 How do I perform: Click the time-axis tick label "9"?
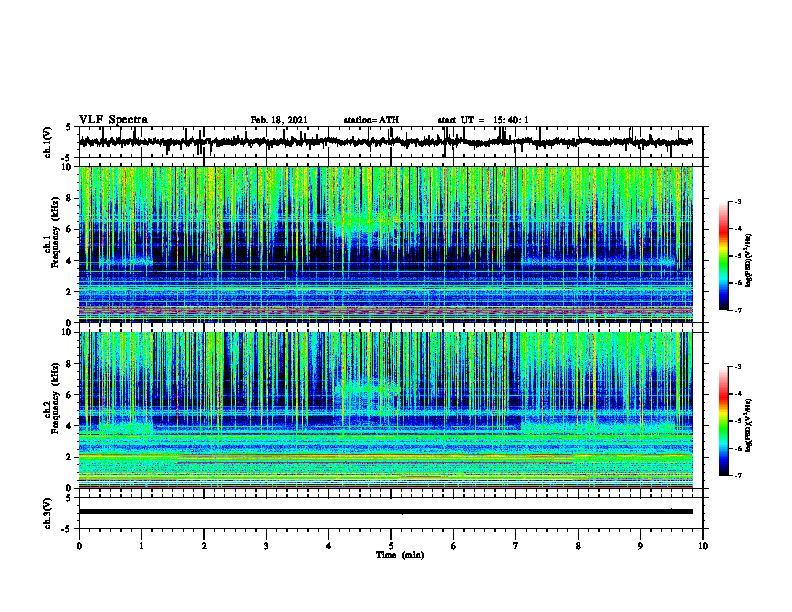point(640,546)
